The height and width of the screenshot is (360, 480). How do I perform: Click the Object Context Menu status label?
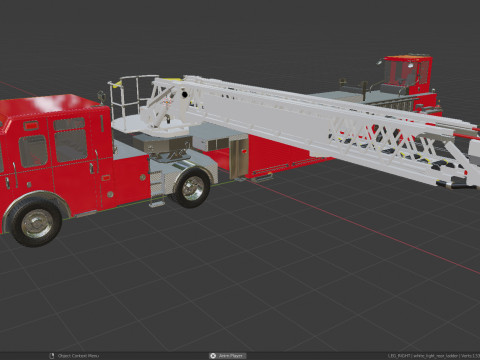point(78,356)
